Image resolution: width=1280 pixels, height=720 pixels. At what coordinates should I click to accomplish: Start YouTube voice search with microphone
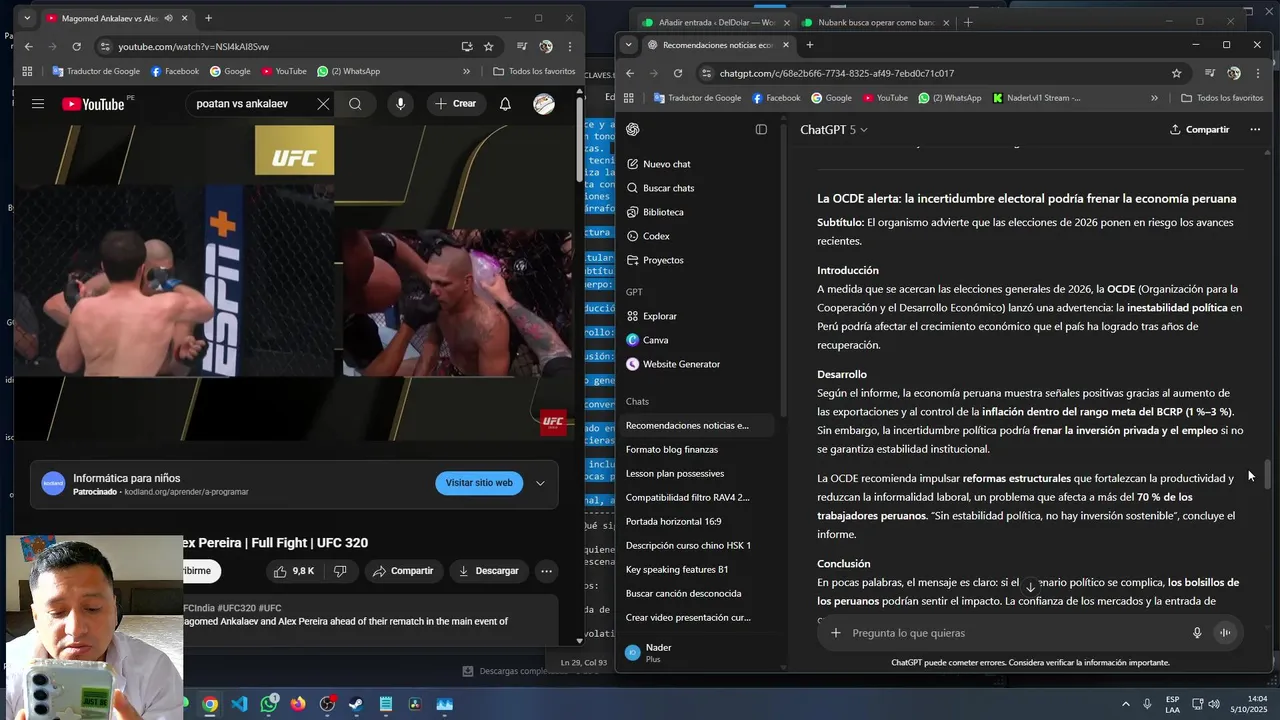[x=400, y=104]
